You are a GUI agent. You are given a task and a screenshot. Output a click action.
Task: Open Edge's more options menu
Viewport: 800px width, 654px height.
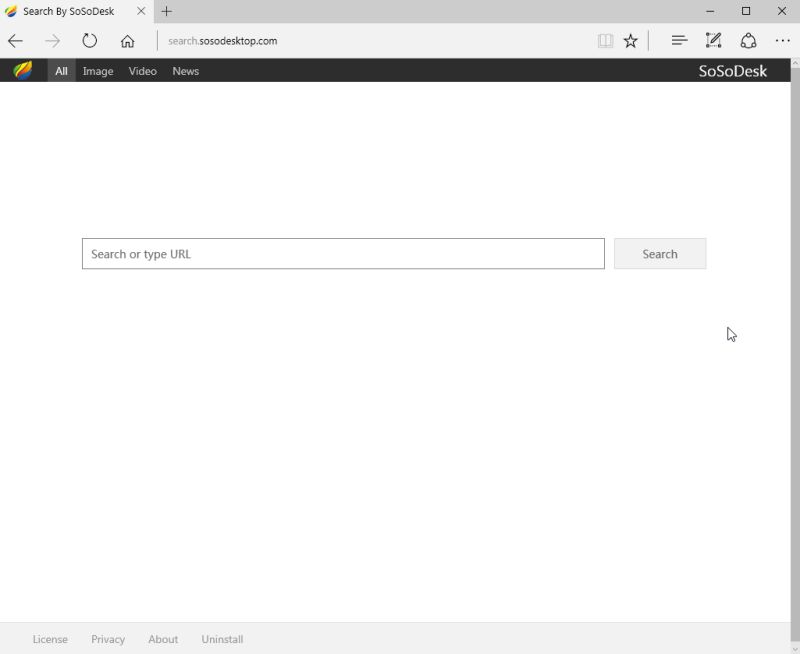coord(783,40)
